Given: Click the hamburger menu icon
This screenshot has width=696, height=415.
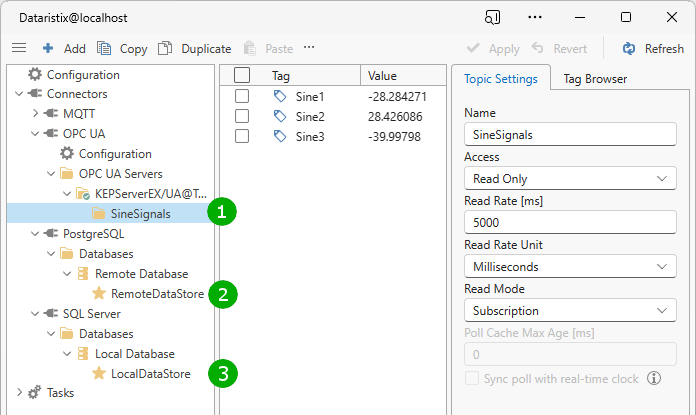Looking at the screenshot, I should [x=18, y=48].
